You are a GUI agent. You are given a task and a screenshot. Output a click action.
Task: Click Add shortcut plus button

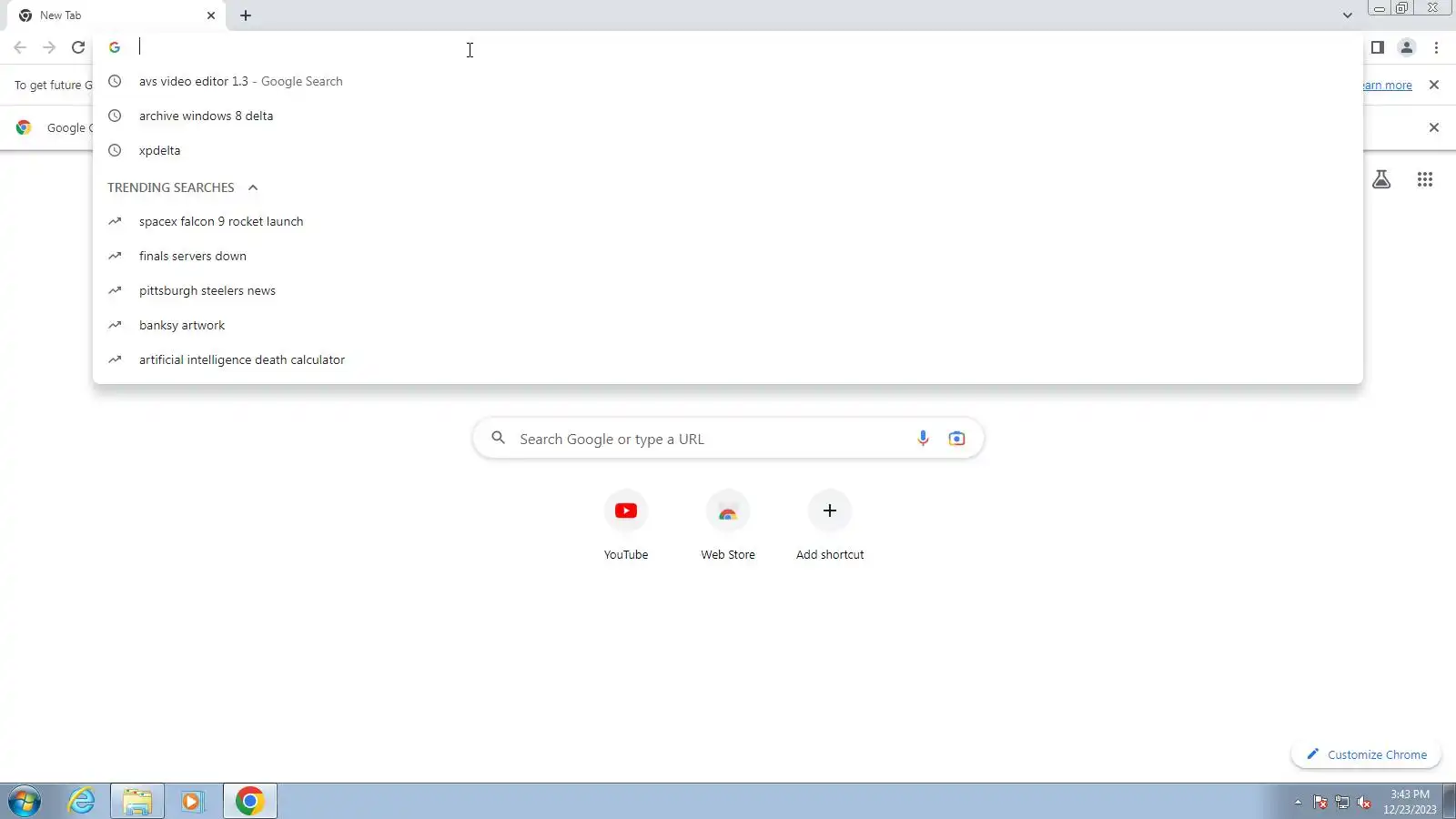pyautogui.click(x=830, y=511)
